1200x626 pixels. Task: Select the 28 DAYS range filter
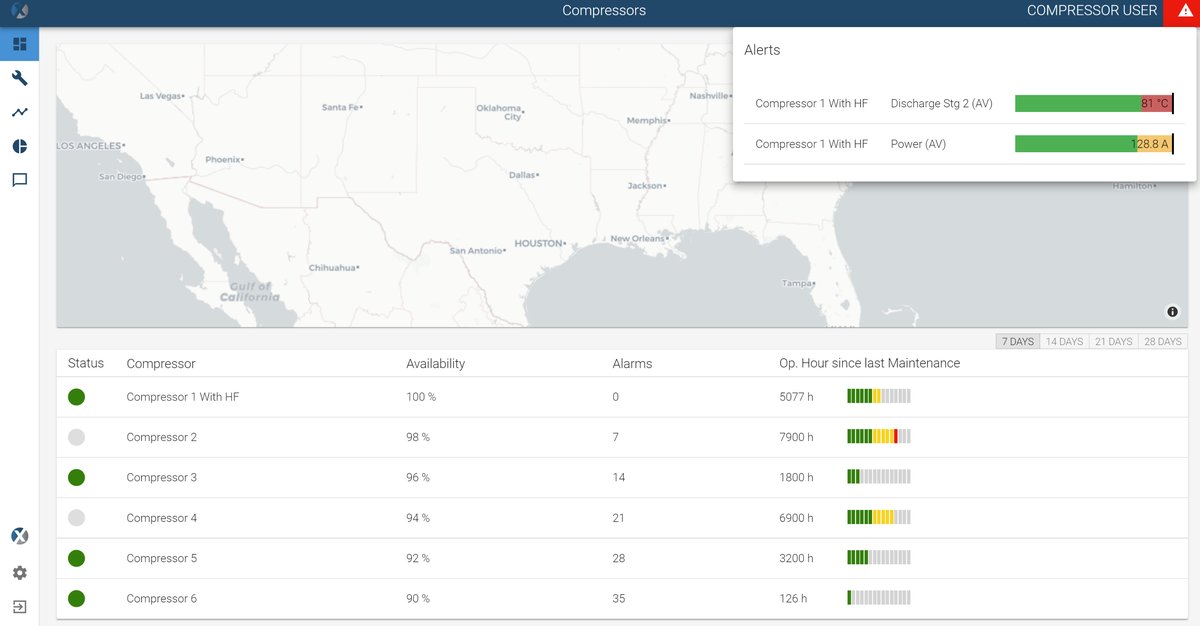click(1161, 341)
